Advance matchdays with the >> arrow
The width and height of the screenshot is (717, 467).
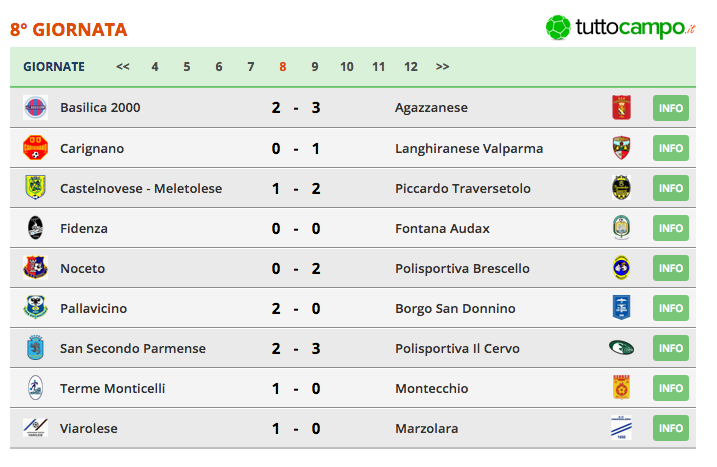click(x=442, y=67)
